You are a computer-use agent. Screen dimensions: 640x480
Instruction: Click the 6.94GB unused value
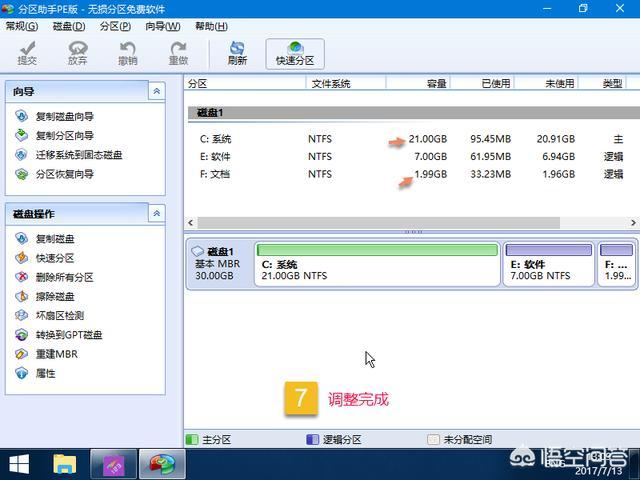tap(558, 157)
